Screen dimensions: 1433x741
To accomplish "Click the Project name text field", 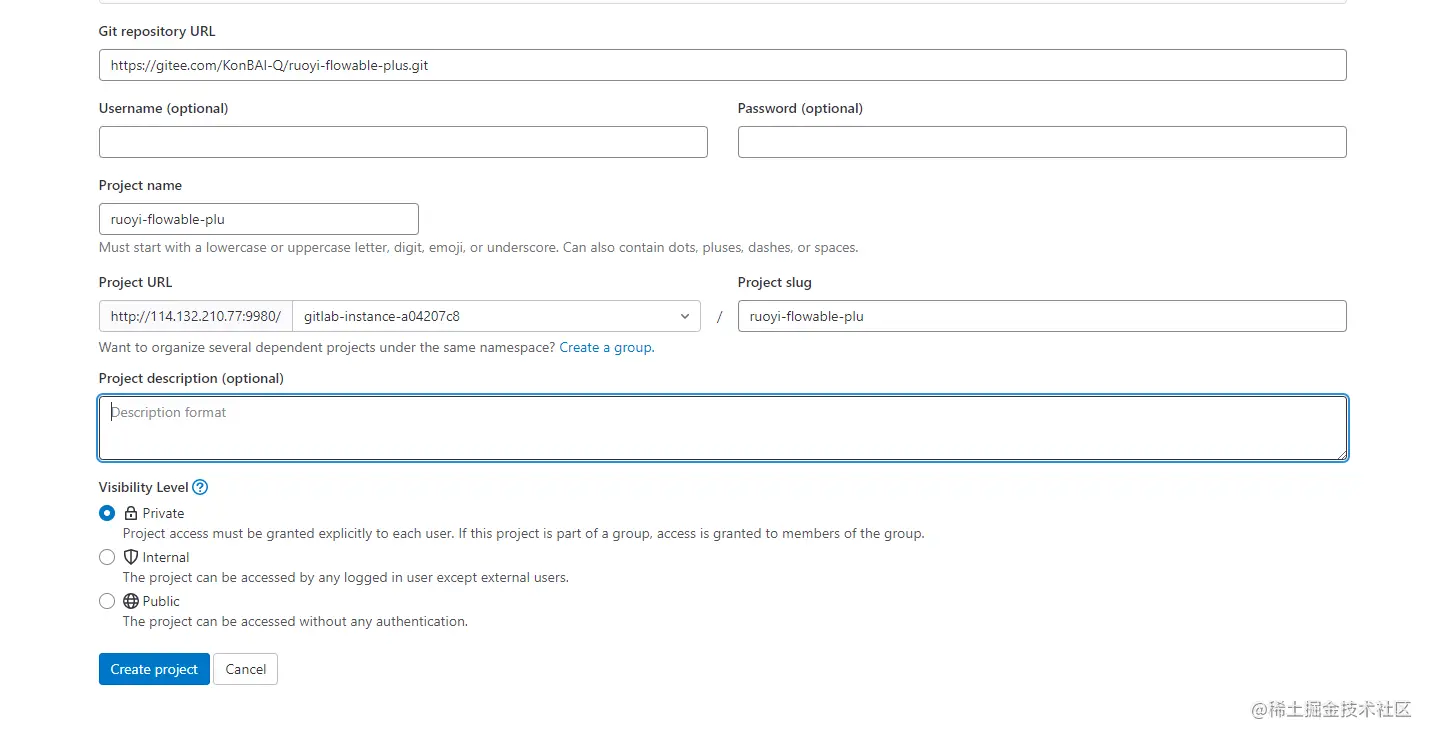I will coord(258,219).
